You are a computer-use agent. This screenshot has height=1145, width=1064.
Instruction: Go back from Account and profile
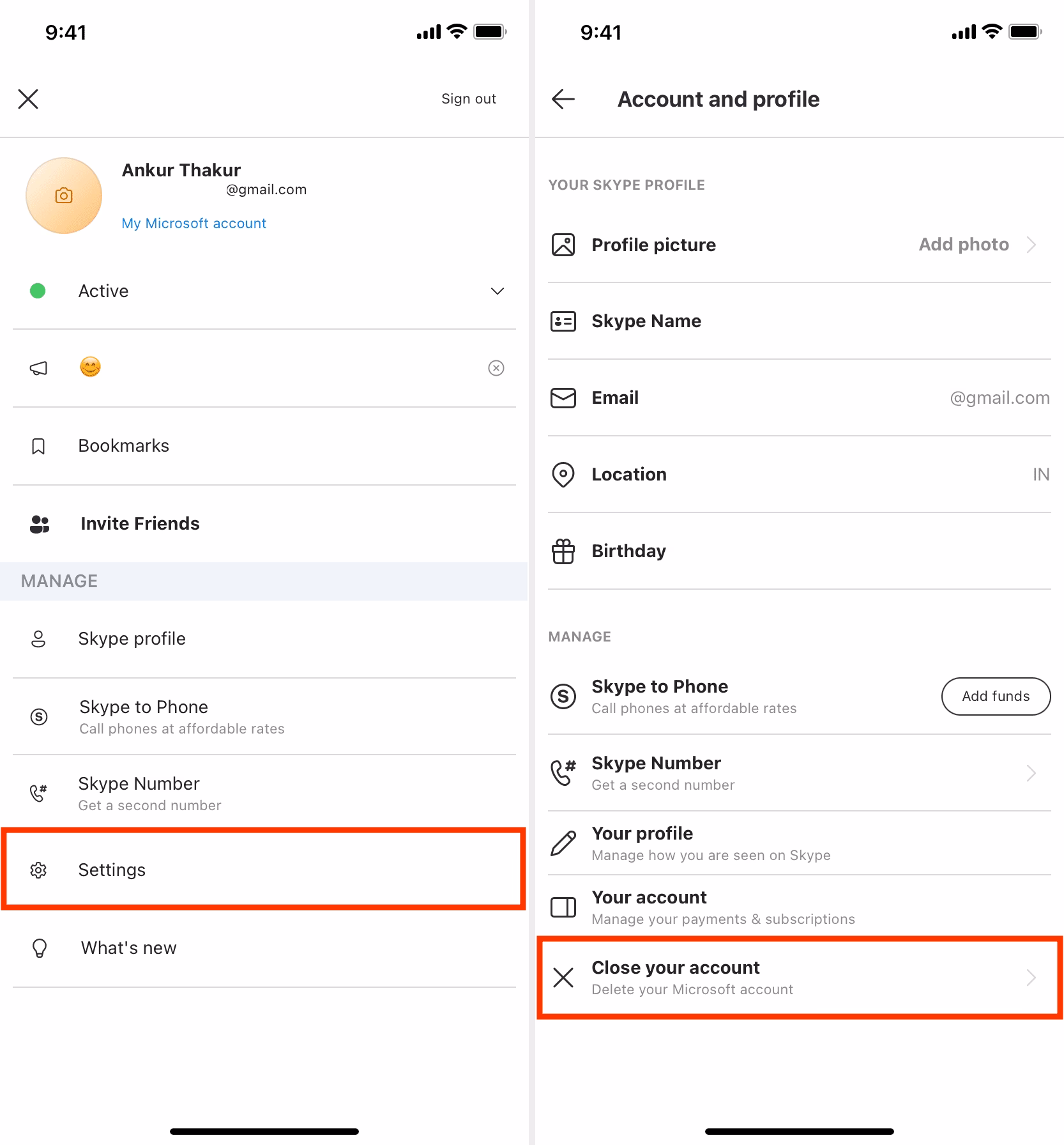point(563,98)
